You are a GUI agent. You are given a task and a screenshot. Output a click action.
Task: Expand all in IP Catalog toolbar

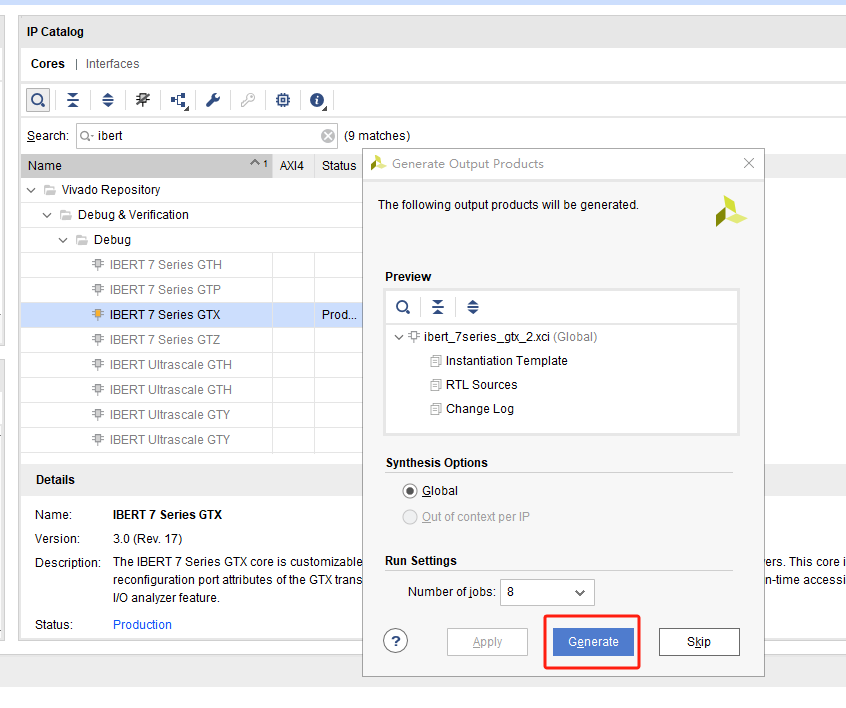pos(108,100)
